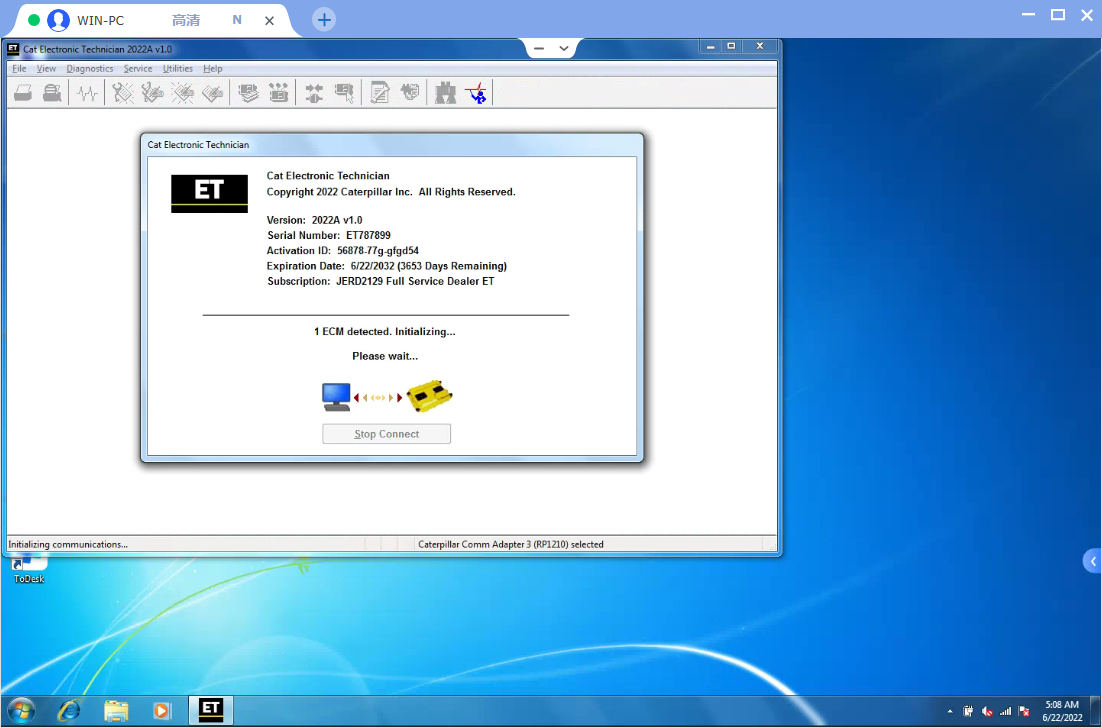Open the Diagnostics menu

(x=90, y=69)
